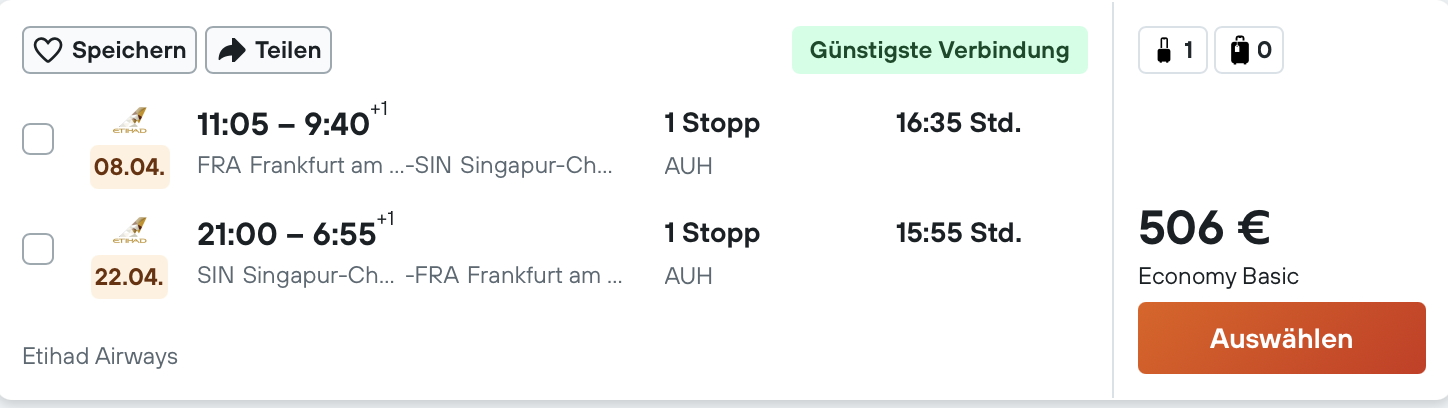
Task: Click the heart icon on Speichern
Action: pos(49,50)
